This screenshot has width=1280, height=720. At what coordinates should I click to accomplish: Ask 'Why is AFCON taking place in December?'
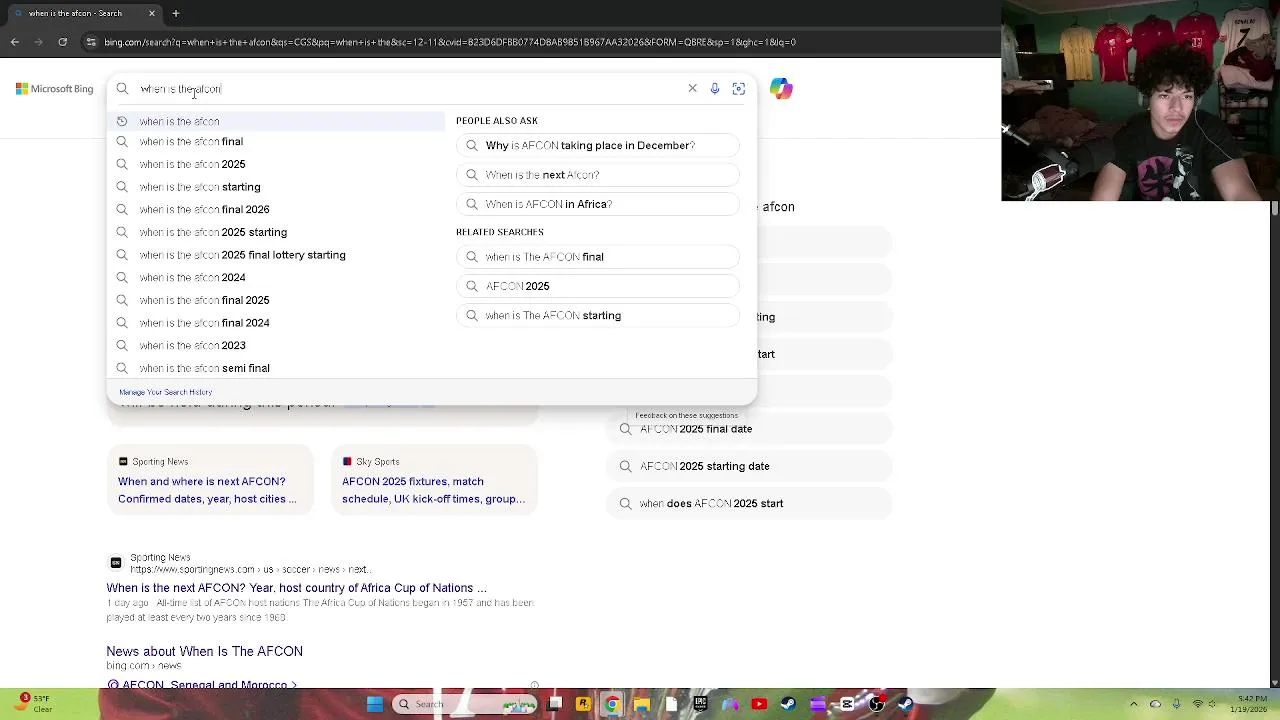point(598,146)
